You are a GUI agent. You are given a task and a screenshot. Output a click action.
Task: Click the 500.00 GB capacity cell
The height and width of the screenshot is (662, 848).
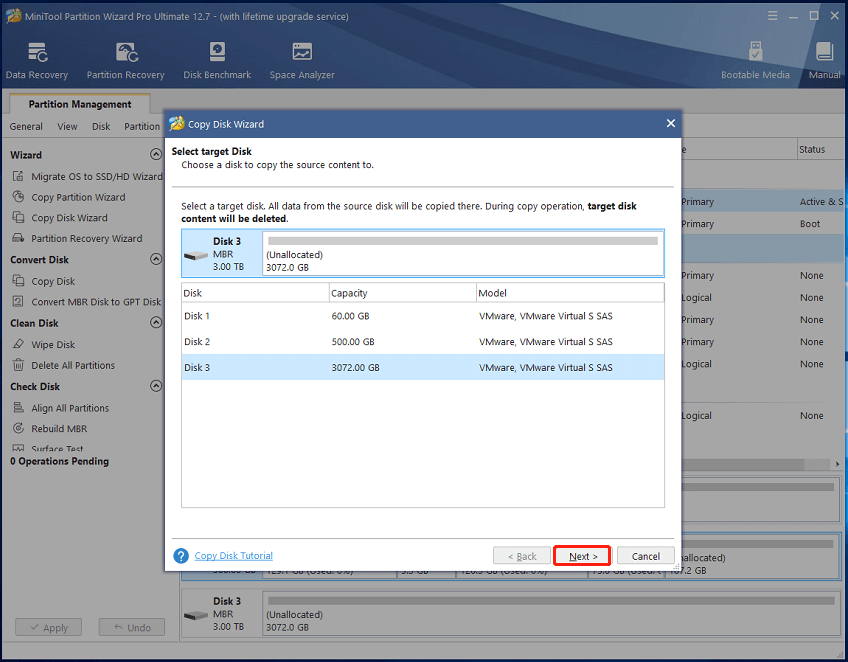point(353,342)
